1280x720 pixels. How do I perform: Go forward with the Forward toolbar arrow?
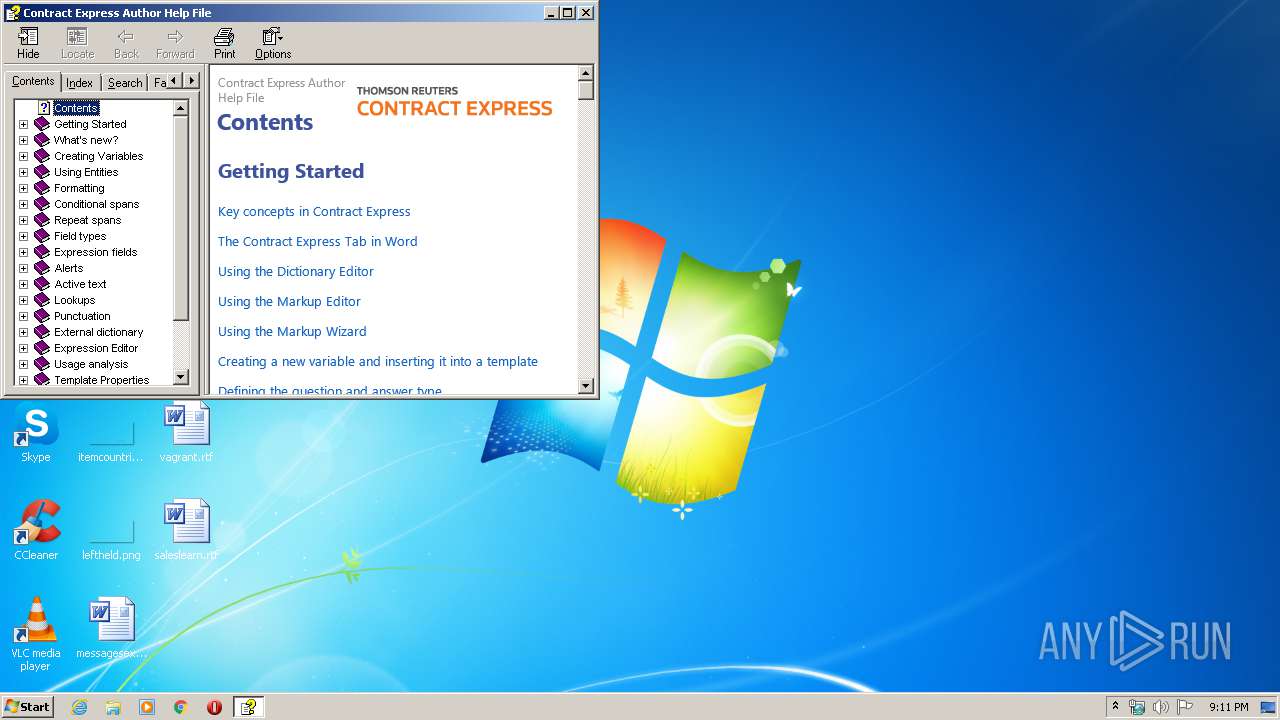[175, 43]
